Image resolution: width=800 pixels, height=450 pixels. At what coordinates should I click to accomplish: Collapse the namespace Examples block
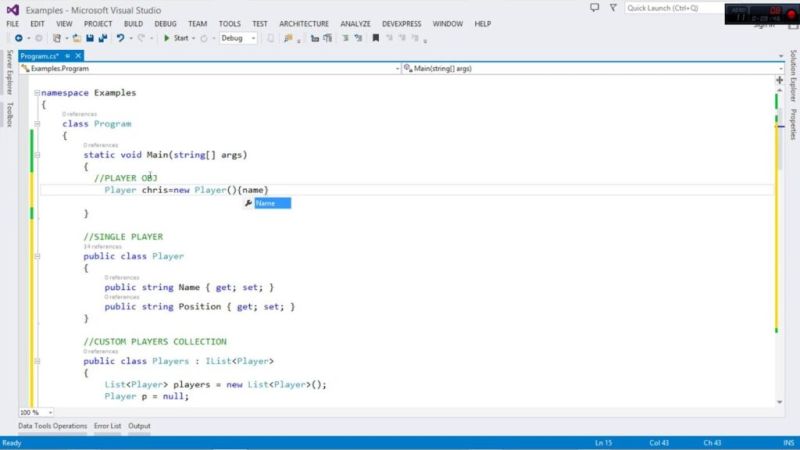(37, 93)
